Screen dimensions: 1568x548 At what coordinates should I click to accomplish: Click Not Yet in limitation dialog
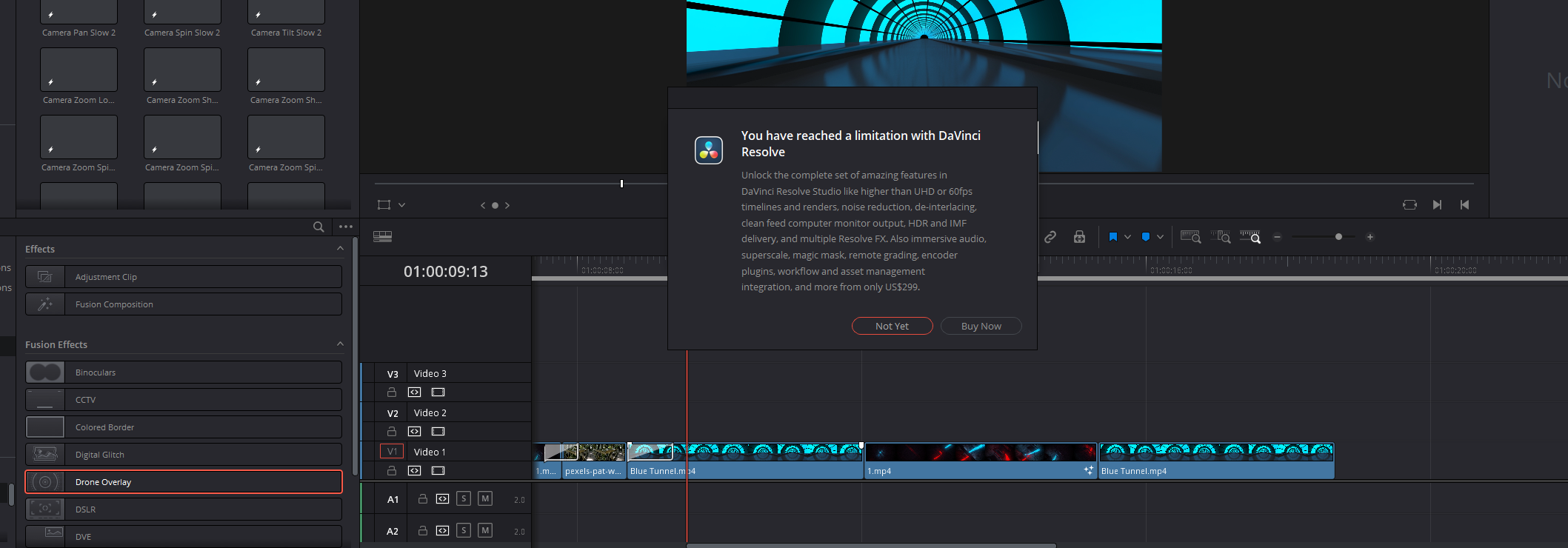pos(892,327)
